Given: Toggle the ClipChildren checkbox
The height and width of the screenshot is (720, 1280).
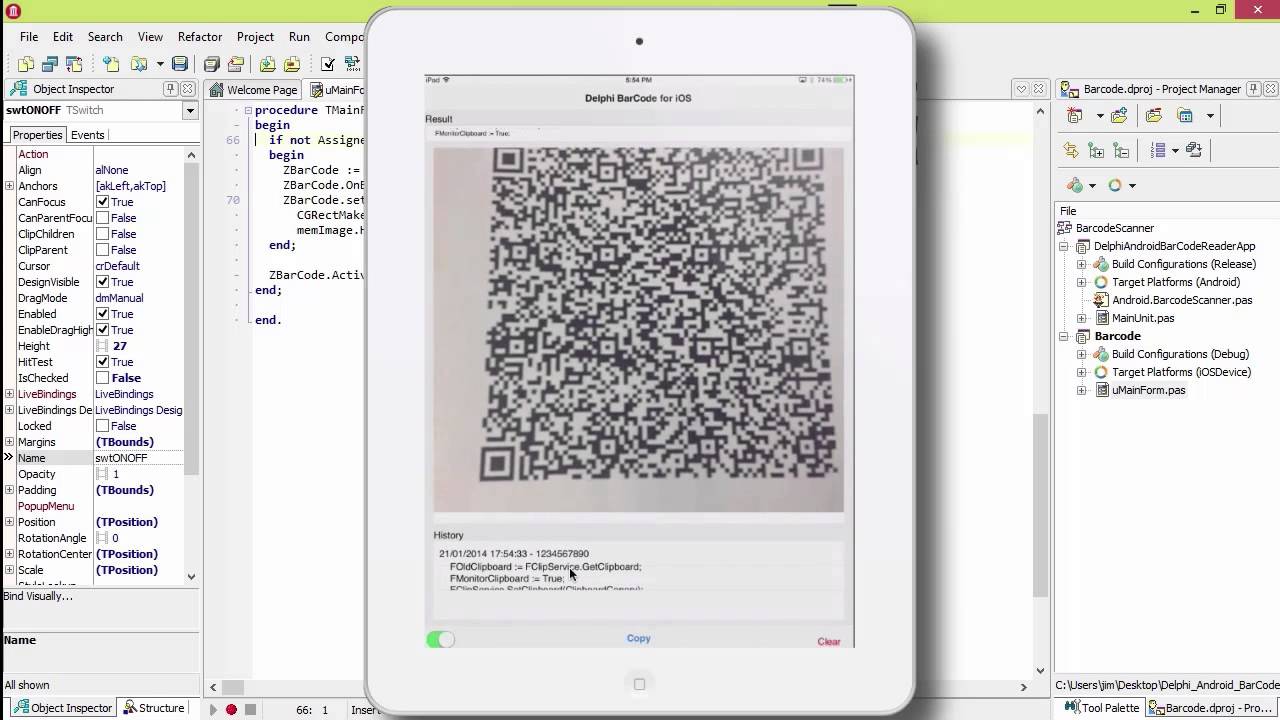Looking at the screenshot, I should click(102, 234).
